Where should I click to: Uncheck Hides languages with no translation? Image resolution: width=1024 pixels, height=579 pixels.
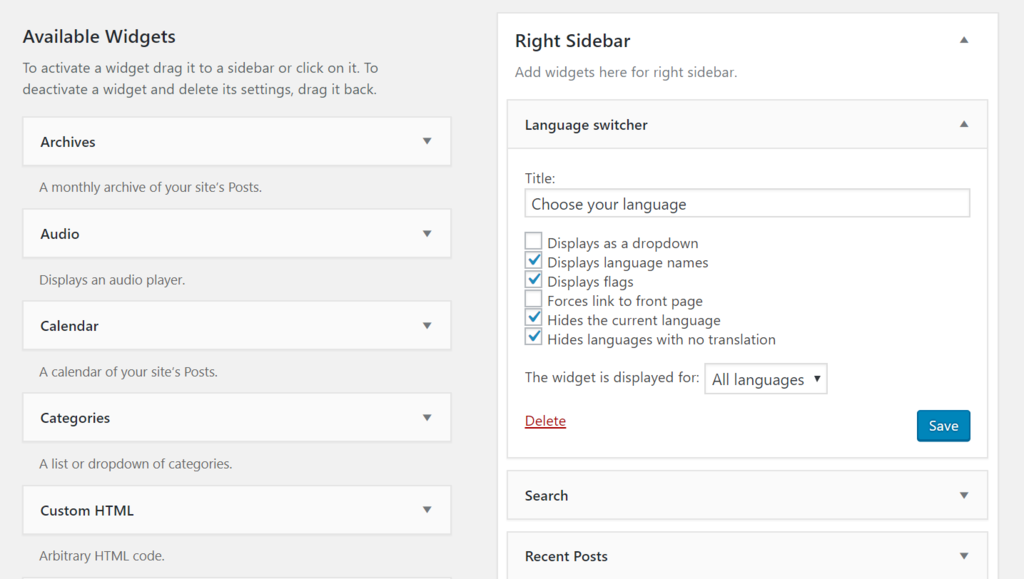point(534,338)
